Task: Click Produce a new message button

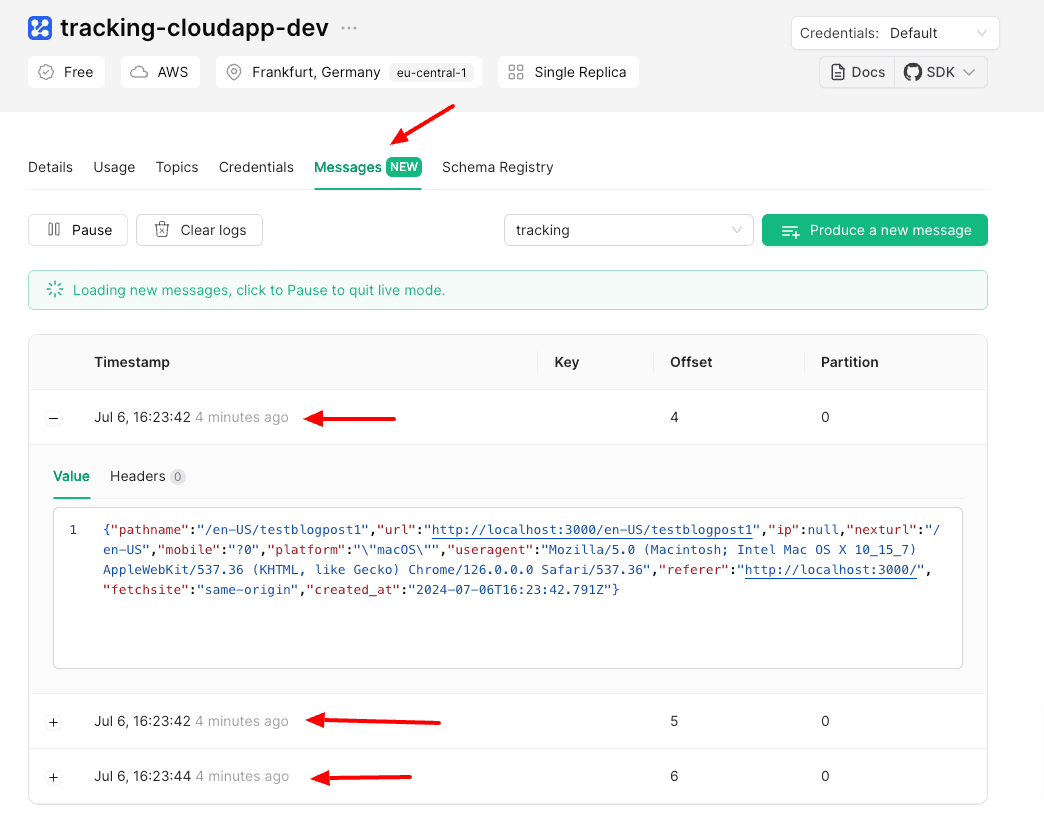Action: [x=874, y=230]
